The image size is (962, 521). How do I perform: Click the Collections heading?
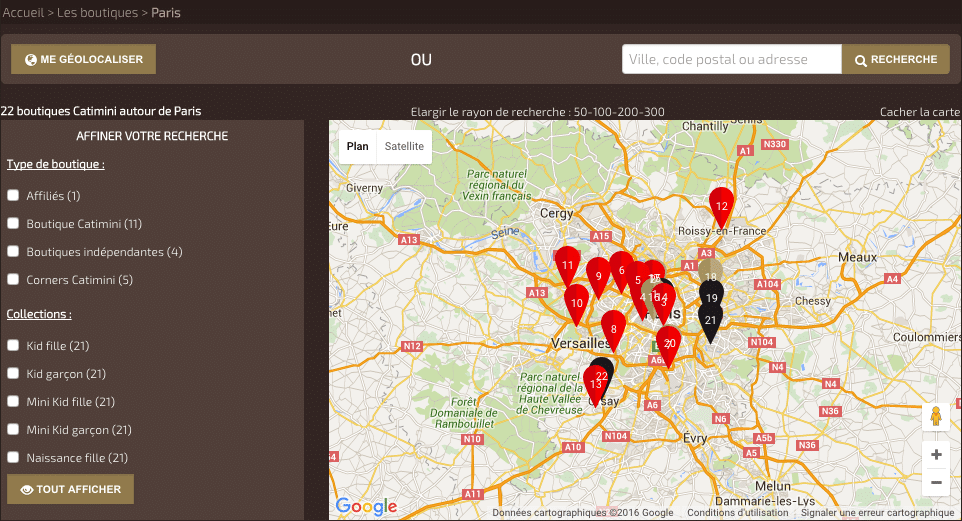click(39, 314)
